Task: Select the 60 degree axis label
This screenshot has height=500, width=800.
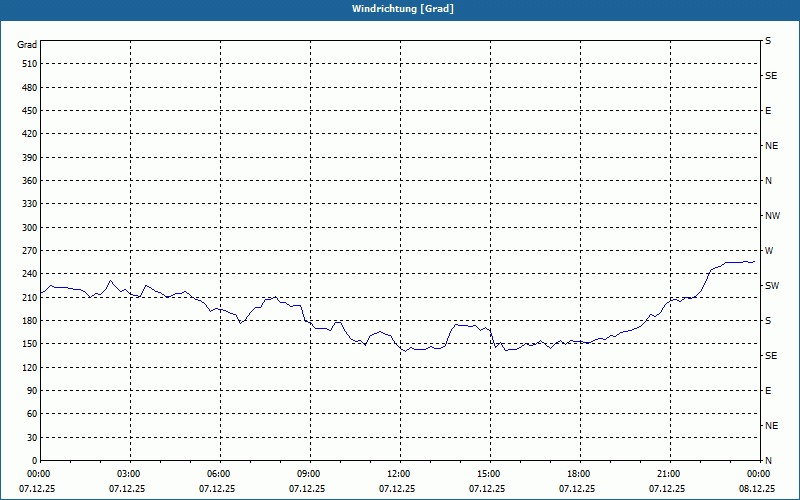Action: tap(32, 413)
